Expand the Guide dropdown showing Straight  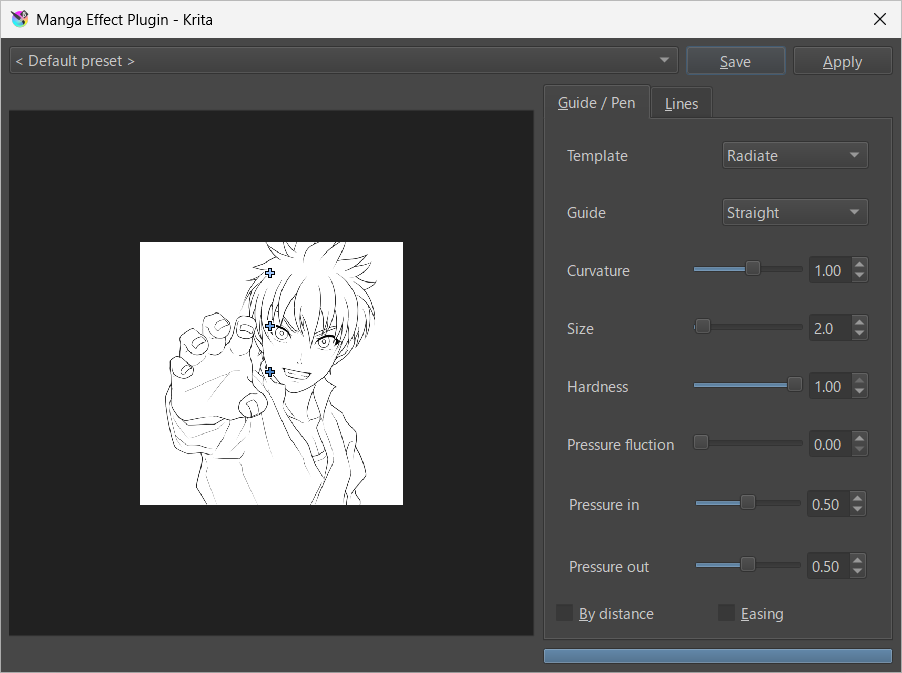[795, 213]
